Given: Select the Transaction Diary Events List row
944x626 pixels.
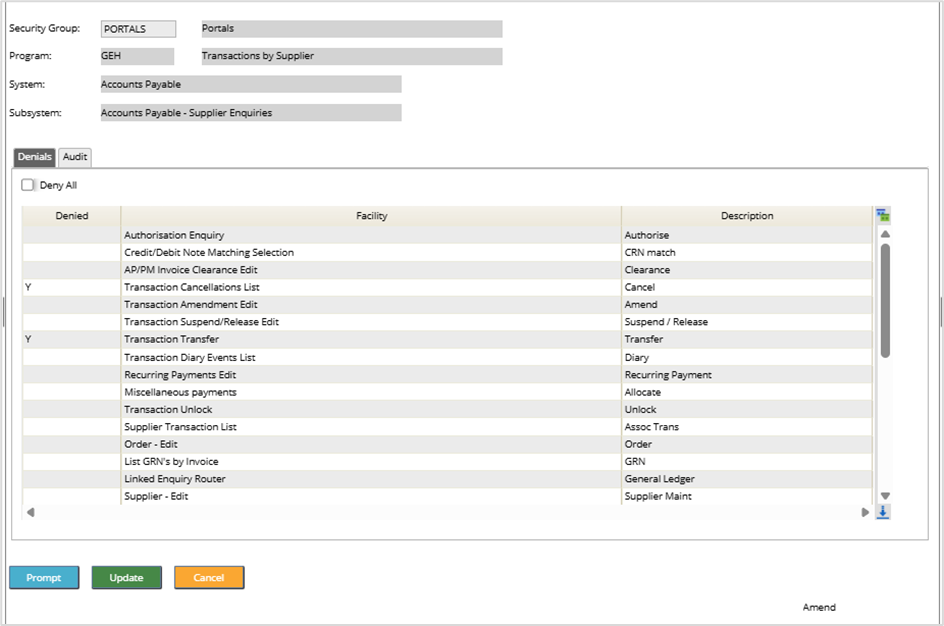Looking at the screenshot, I should [x=447, y=358].
